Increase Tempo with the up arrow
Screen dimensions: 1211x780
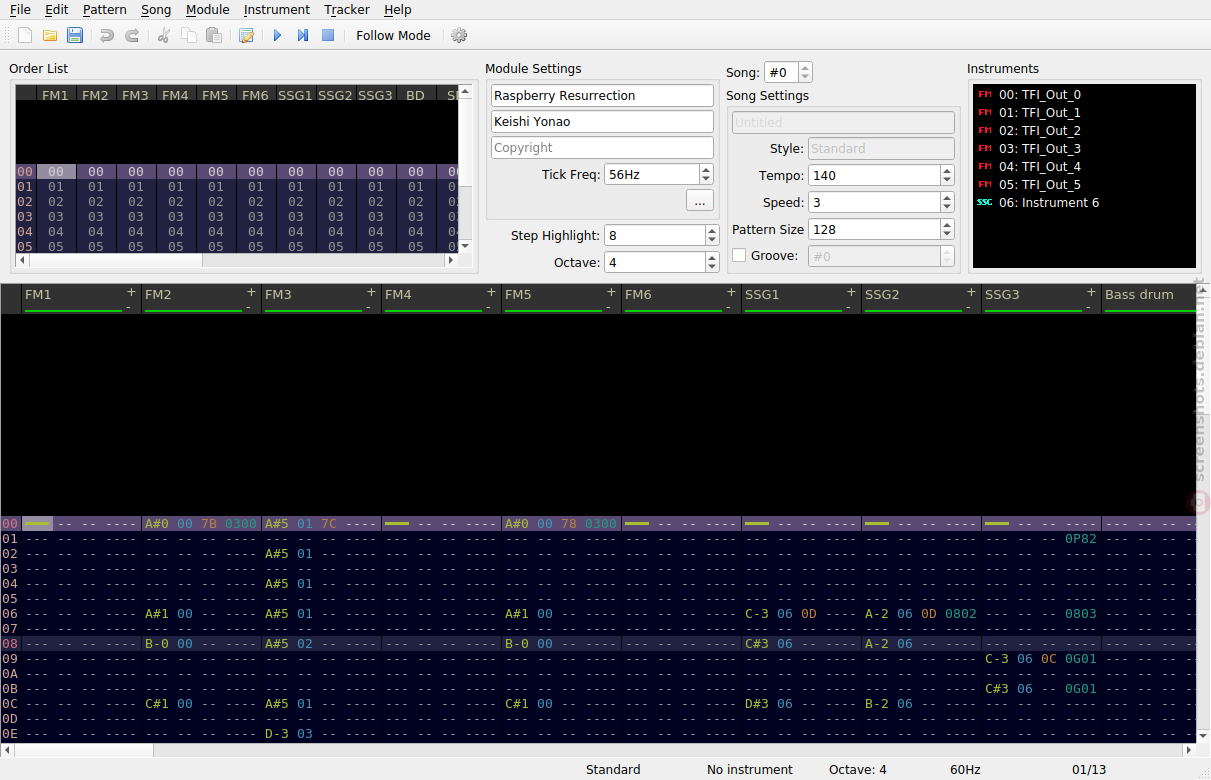(x=947, y=170)
